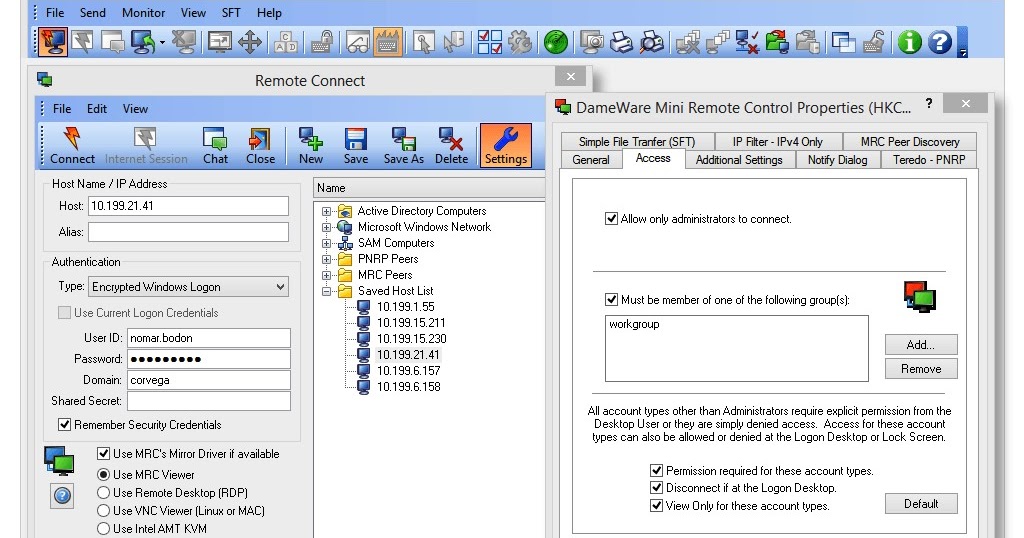Expand SAM Computers node
The image size is (1024, 538).
(x=327, y=243)
